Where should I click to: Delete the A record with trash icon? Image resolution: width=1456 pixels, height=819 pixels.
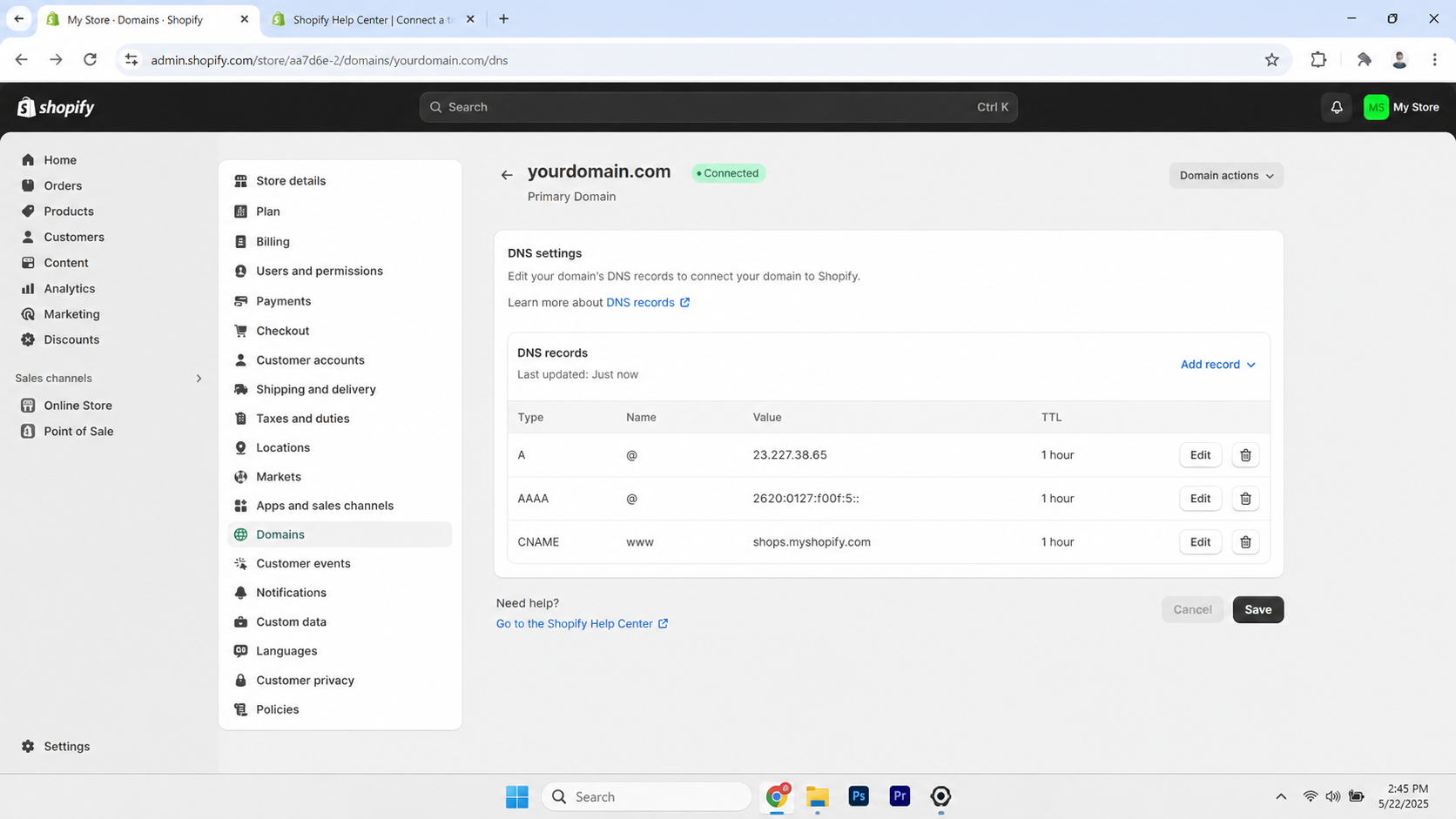pyautogui.click(x=1245, y=455)
